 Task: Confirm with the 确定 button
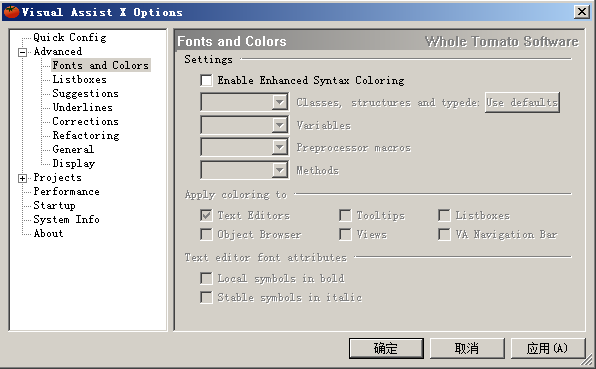coord(386,348)
